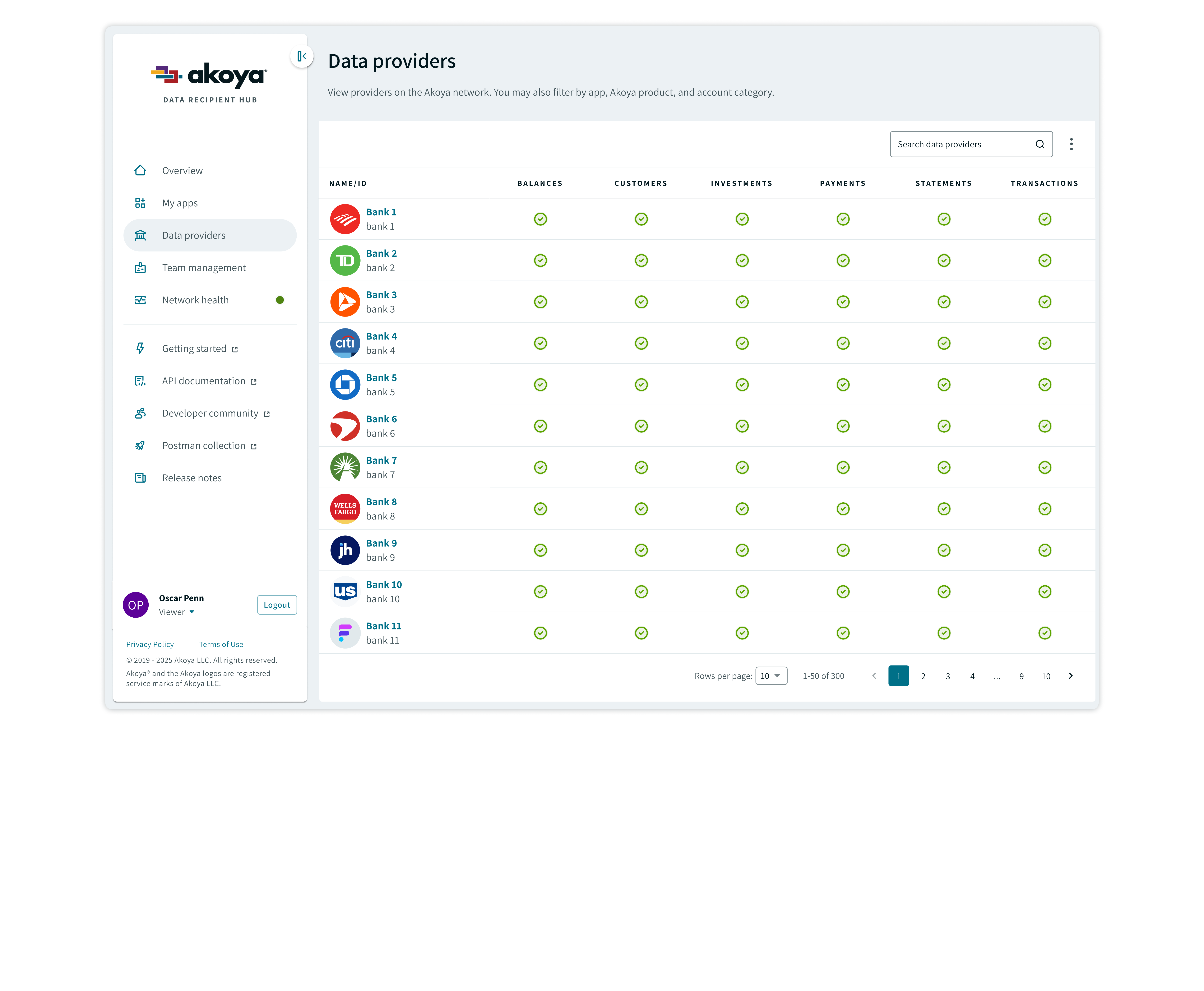
Task: Open Team management in sidebar
Action: pos(204,268)
